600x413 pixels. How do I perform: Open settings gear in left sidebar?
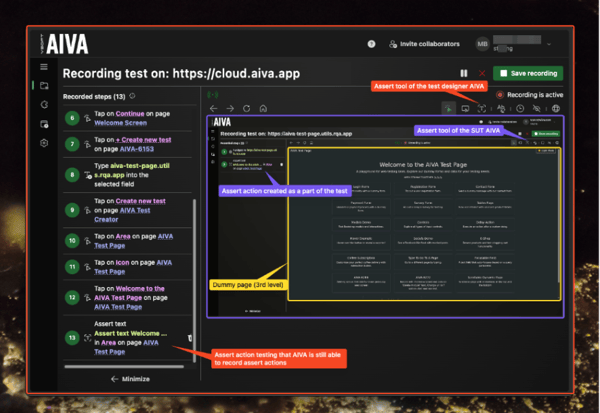click(x=43, y=143)
